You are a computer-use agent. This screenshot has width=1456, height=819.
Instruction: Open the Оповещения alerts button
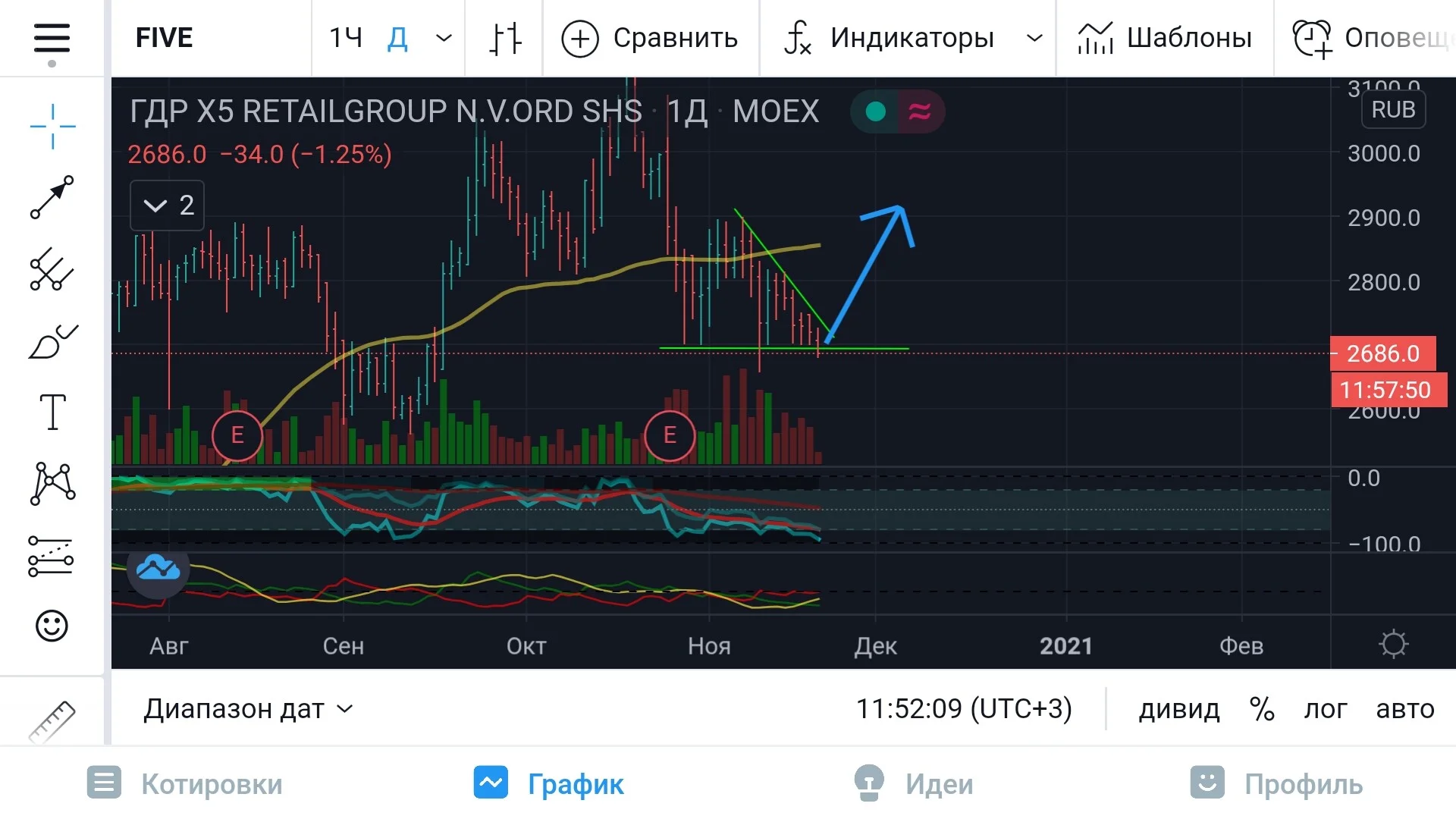pos(1373,38)
